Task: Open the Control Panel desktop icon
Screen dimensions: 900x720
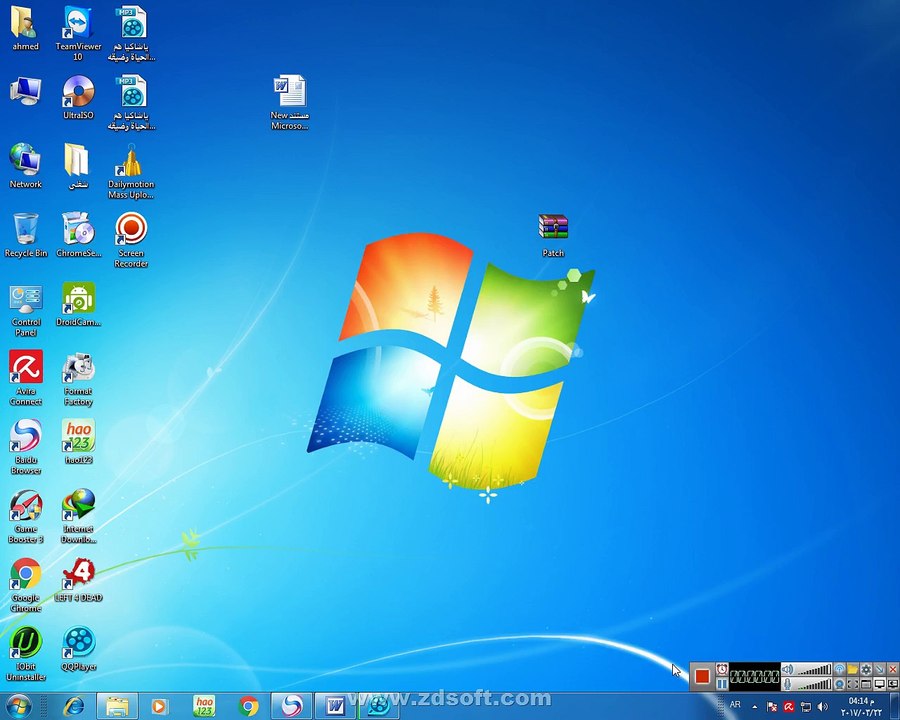Action: (25, 310)
